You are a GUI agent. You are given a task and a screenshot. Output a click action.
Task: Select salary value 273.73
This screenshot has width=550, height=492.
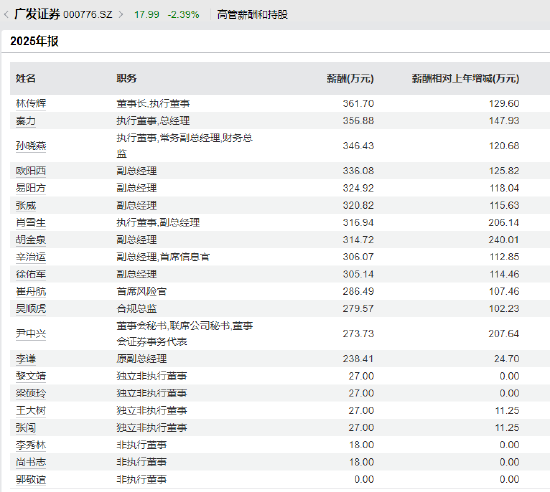pos(358,333)
